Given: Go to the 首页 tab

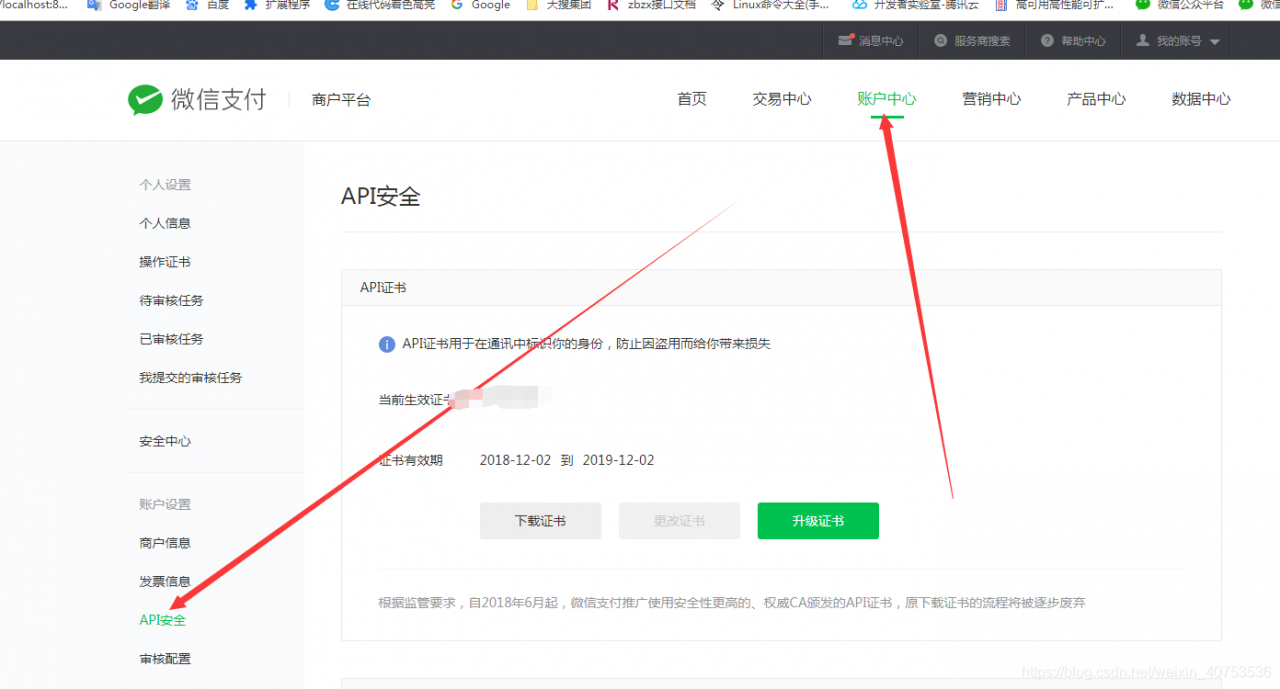Looking at the screenshot, I should pyautogui.click(x=692, y=99).
